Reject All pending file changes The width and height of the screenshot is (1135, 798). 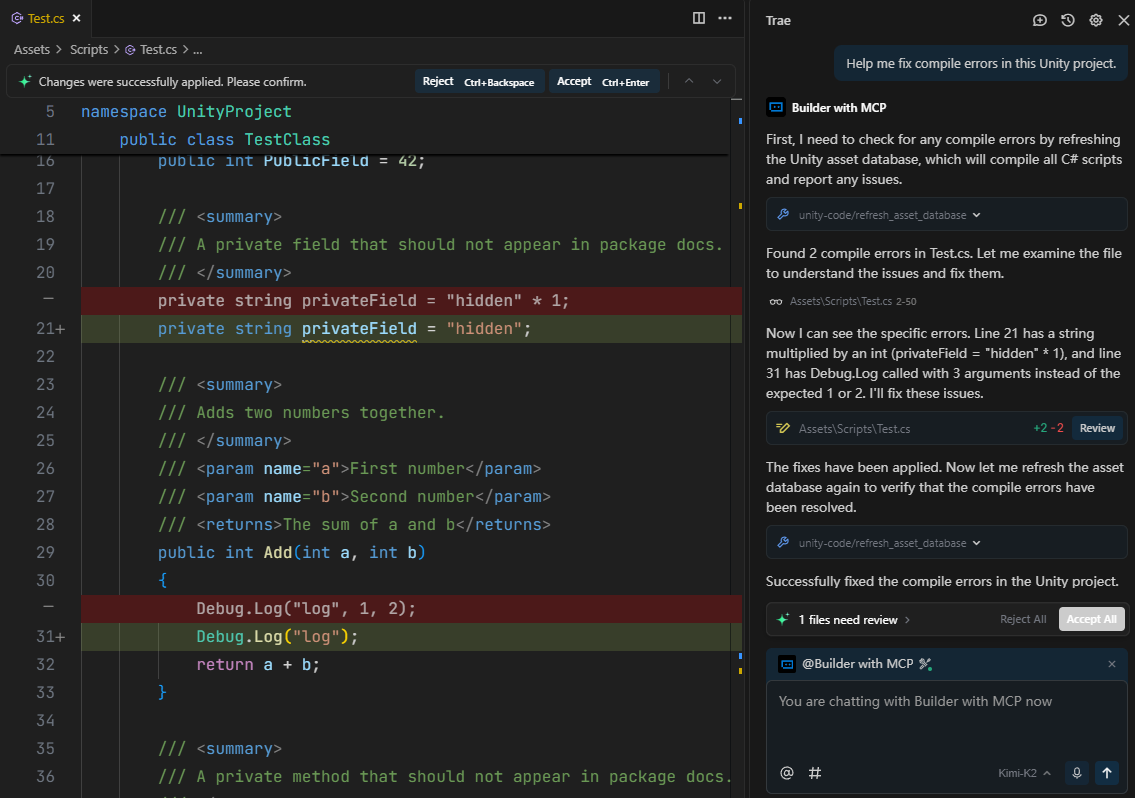point(1023,619)
